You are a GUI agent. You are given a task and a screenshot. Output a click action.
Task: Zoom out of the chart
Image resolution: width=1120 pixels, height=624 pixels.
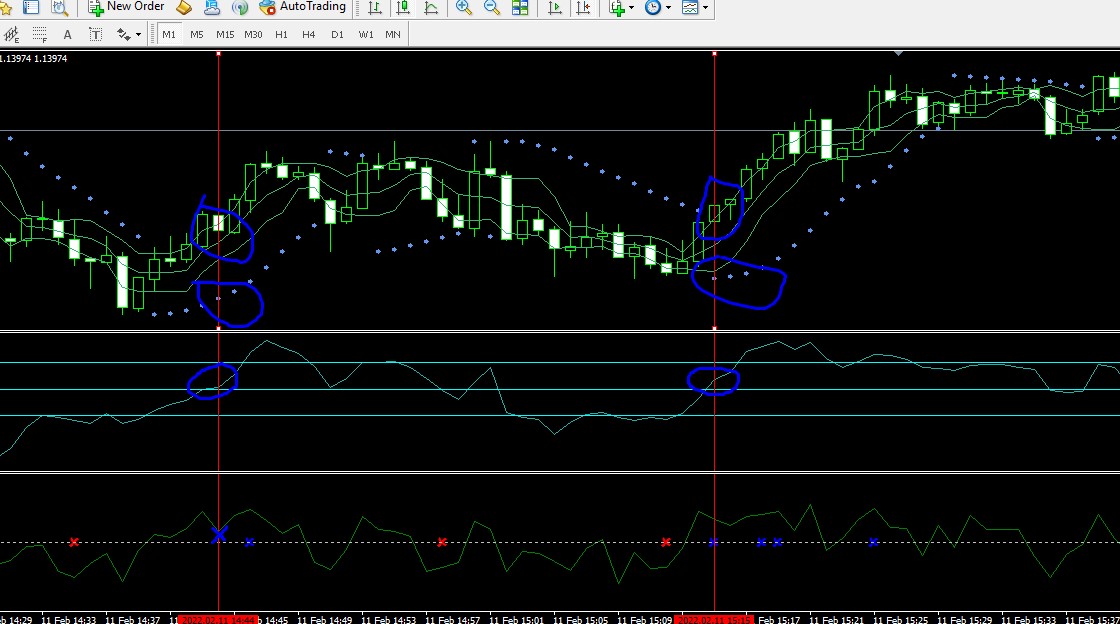click(x=492, y=7)
